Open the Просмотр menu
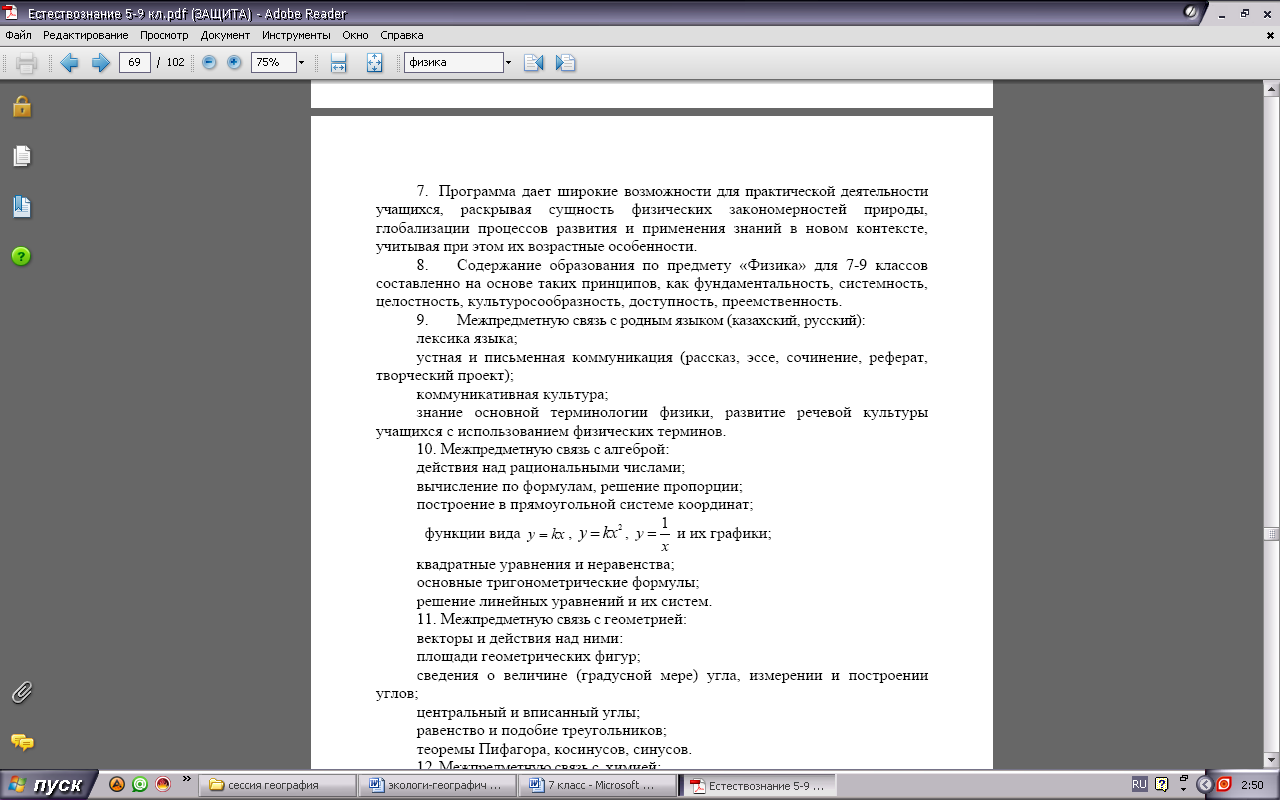This screenshot has height=800, width=1280. (x=164, y=35)
